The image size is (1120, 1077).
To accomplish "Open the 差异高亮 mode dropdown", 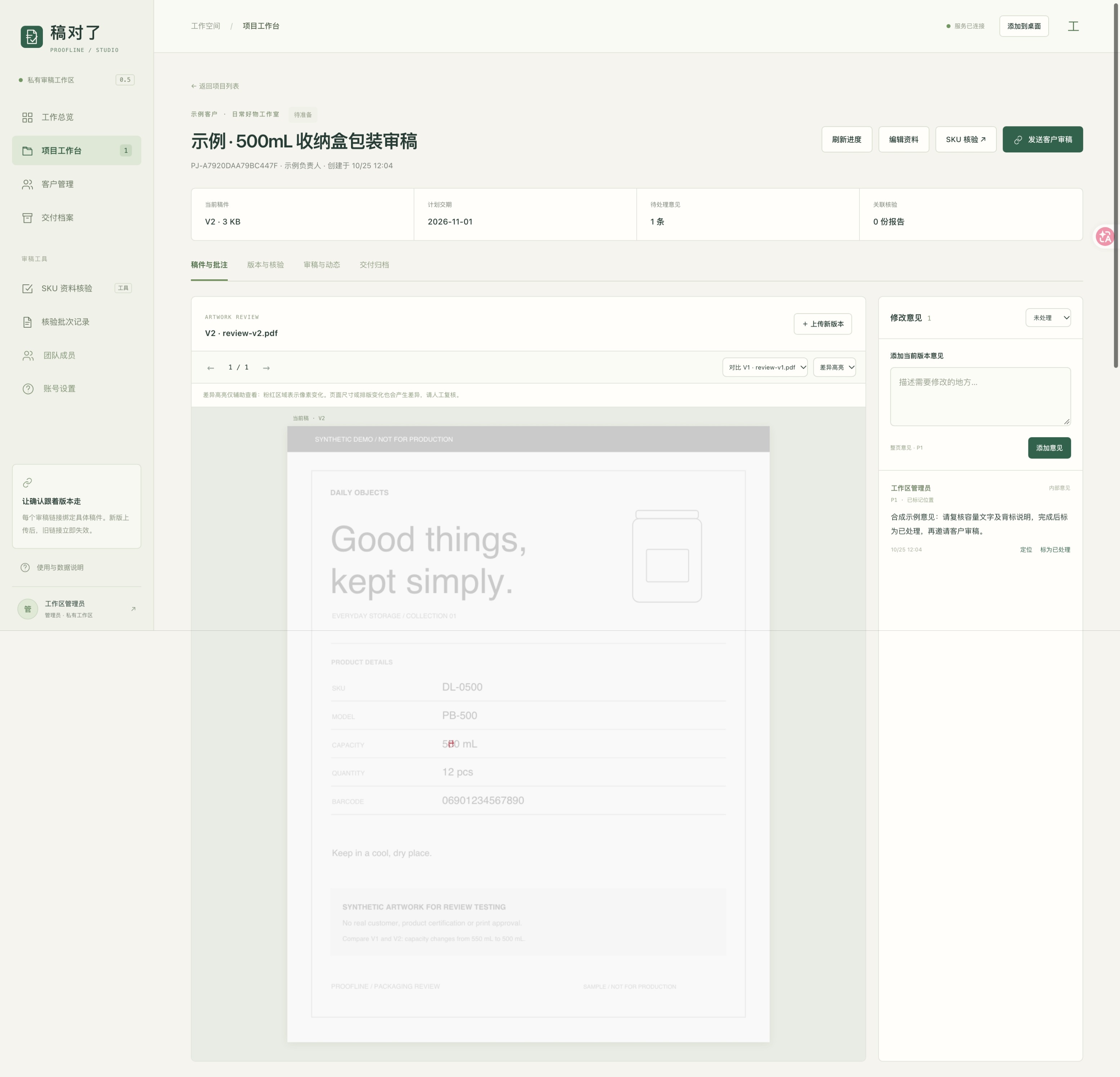I will click(x=834, y=367).
